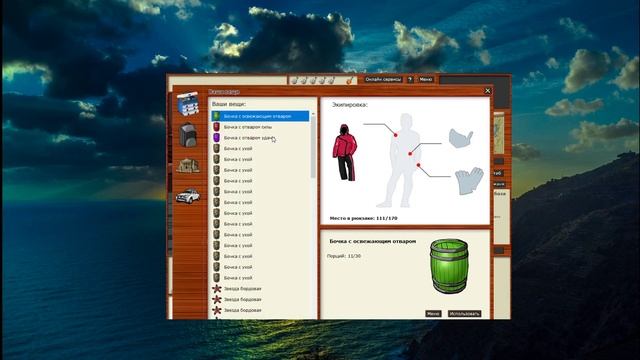Open the question mark help button

pos(410,80)
